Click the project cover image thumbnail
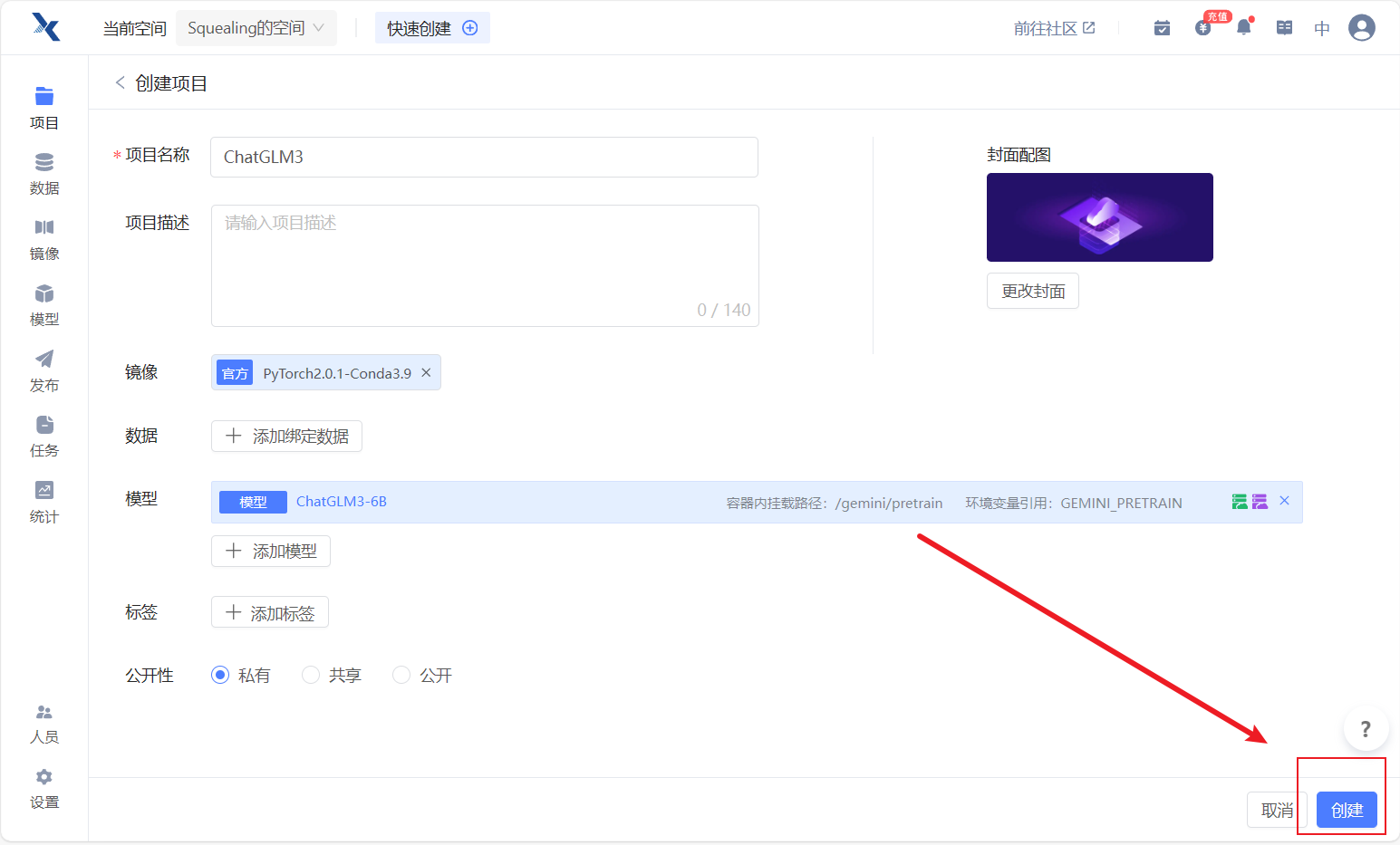 coord(1099,217)
